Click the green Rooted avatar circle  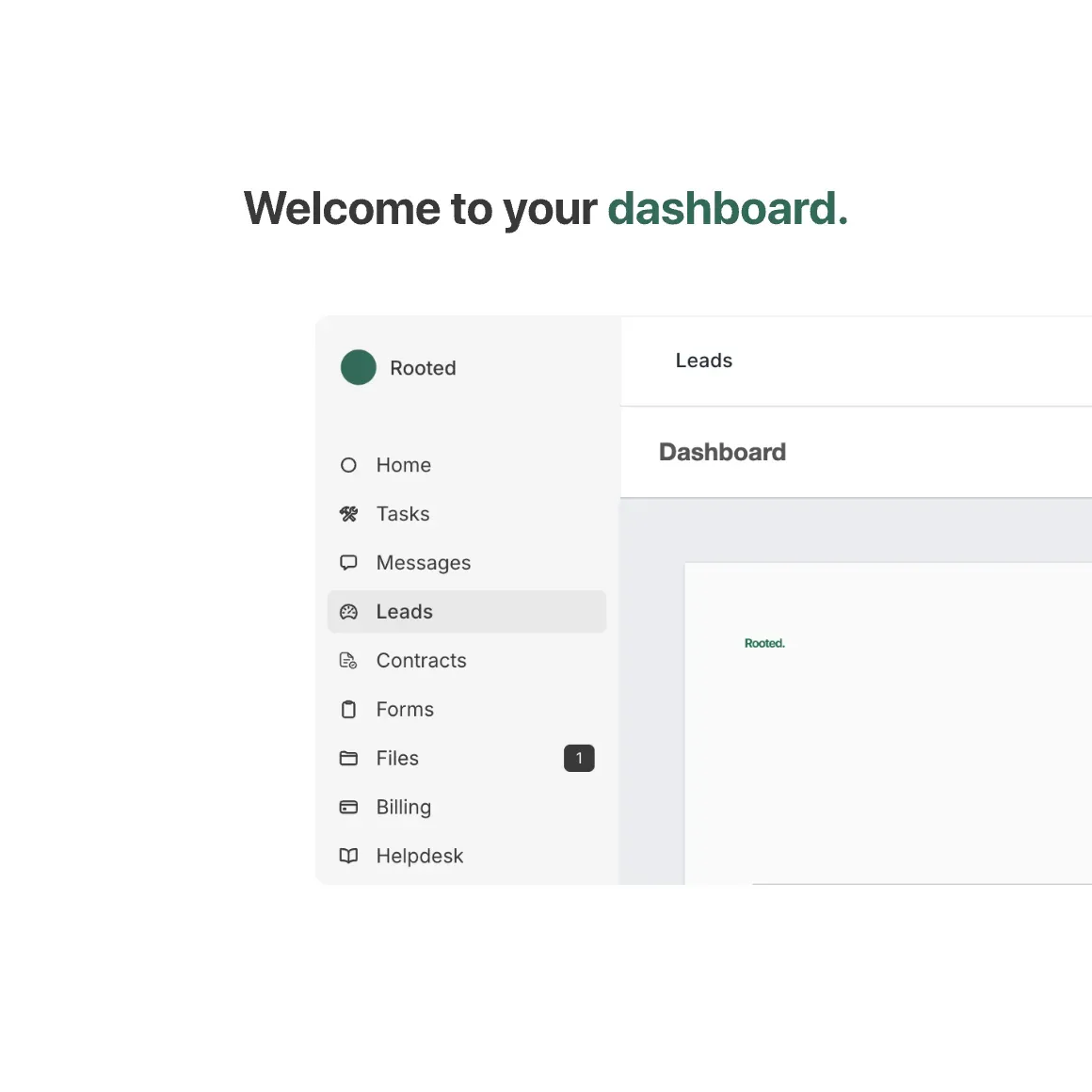(358, 367)
